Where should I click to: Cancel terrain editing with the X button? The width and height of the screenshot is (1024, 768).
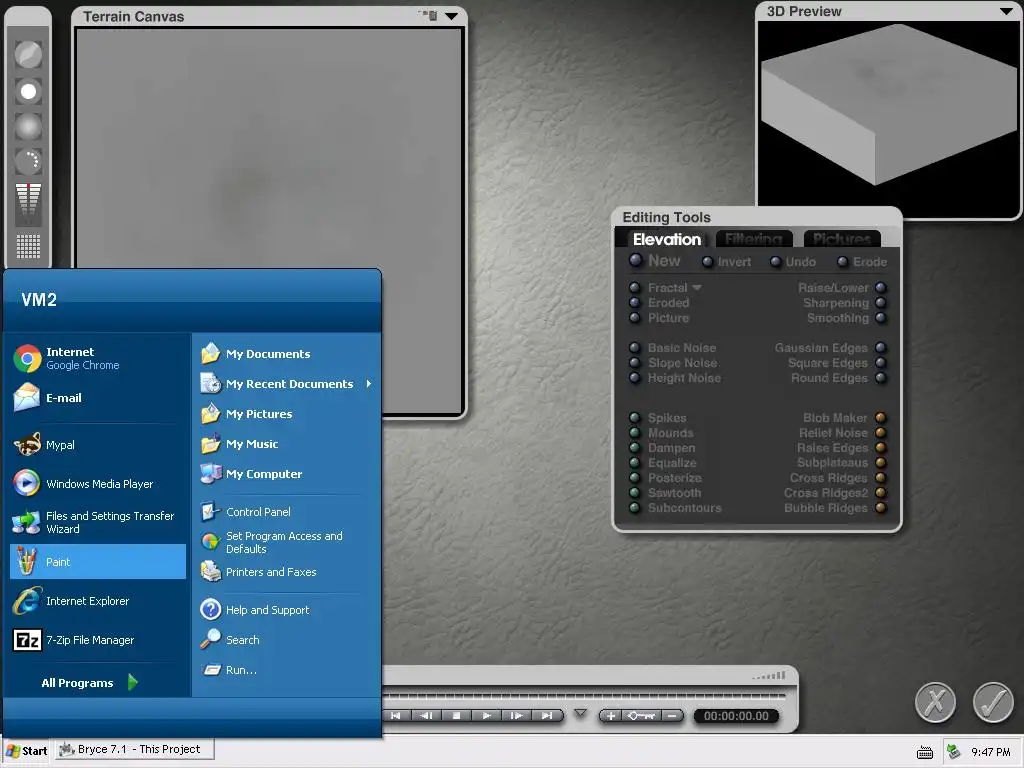(935, 703)
